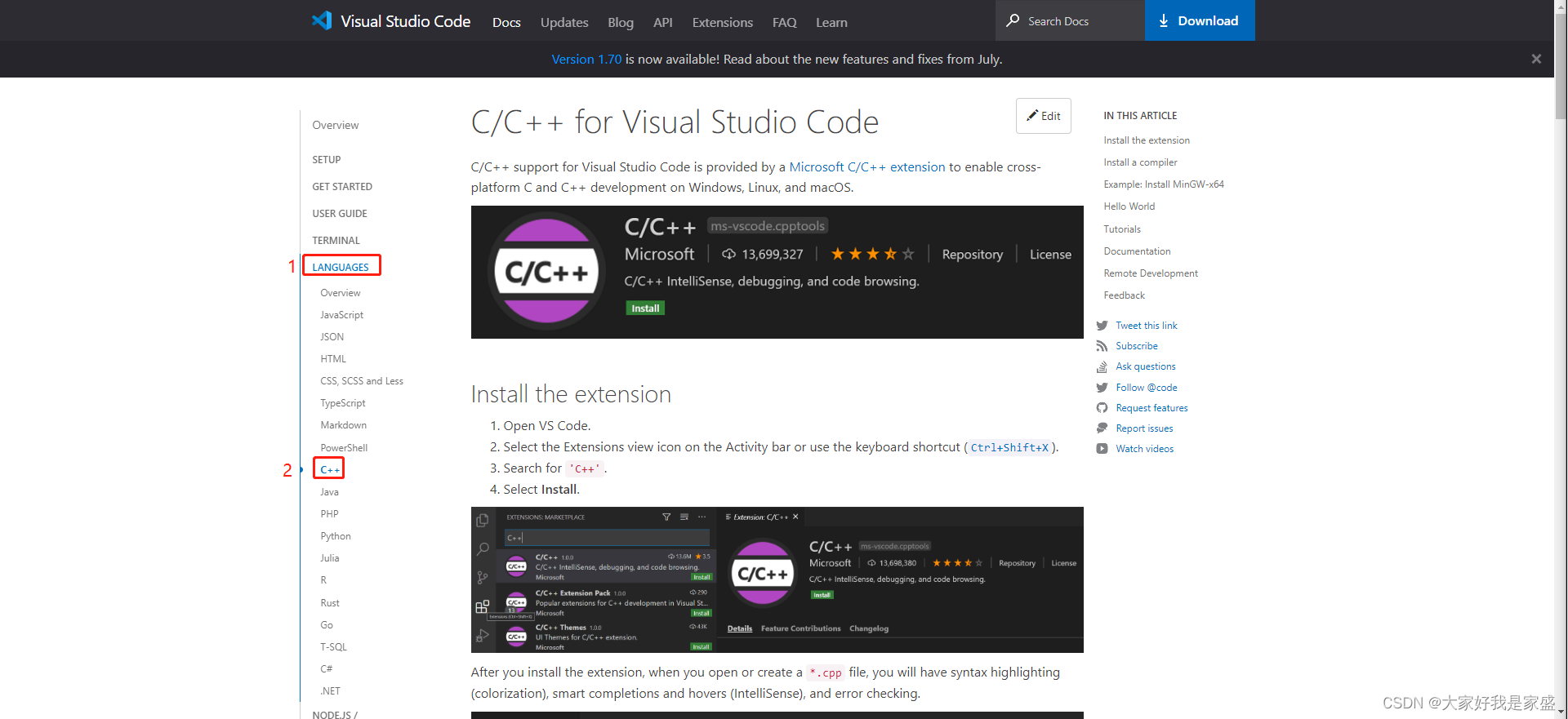Viewport: 1568px width, 719px height.
Task: Go to the Blog page
Action: pyautogui.click(x=621, y=22)
